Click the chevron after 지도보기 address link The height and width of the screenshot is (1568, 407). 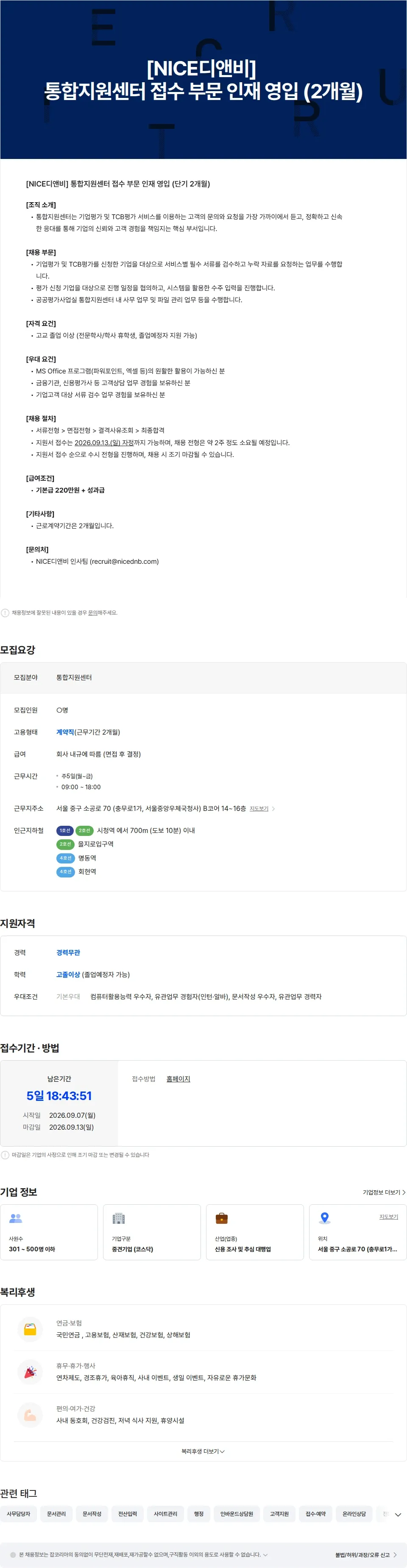273,808
